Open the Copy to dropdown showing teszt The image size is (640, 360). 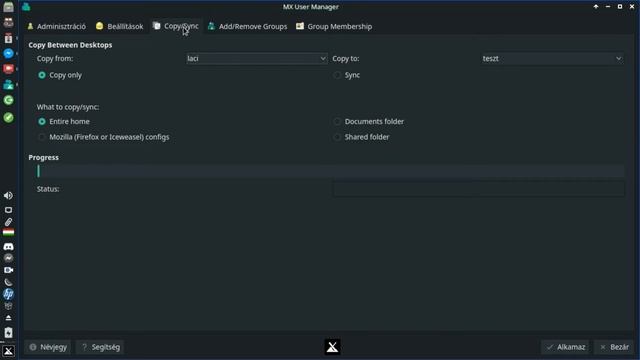tap(553, 58)
